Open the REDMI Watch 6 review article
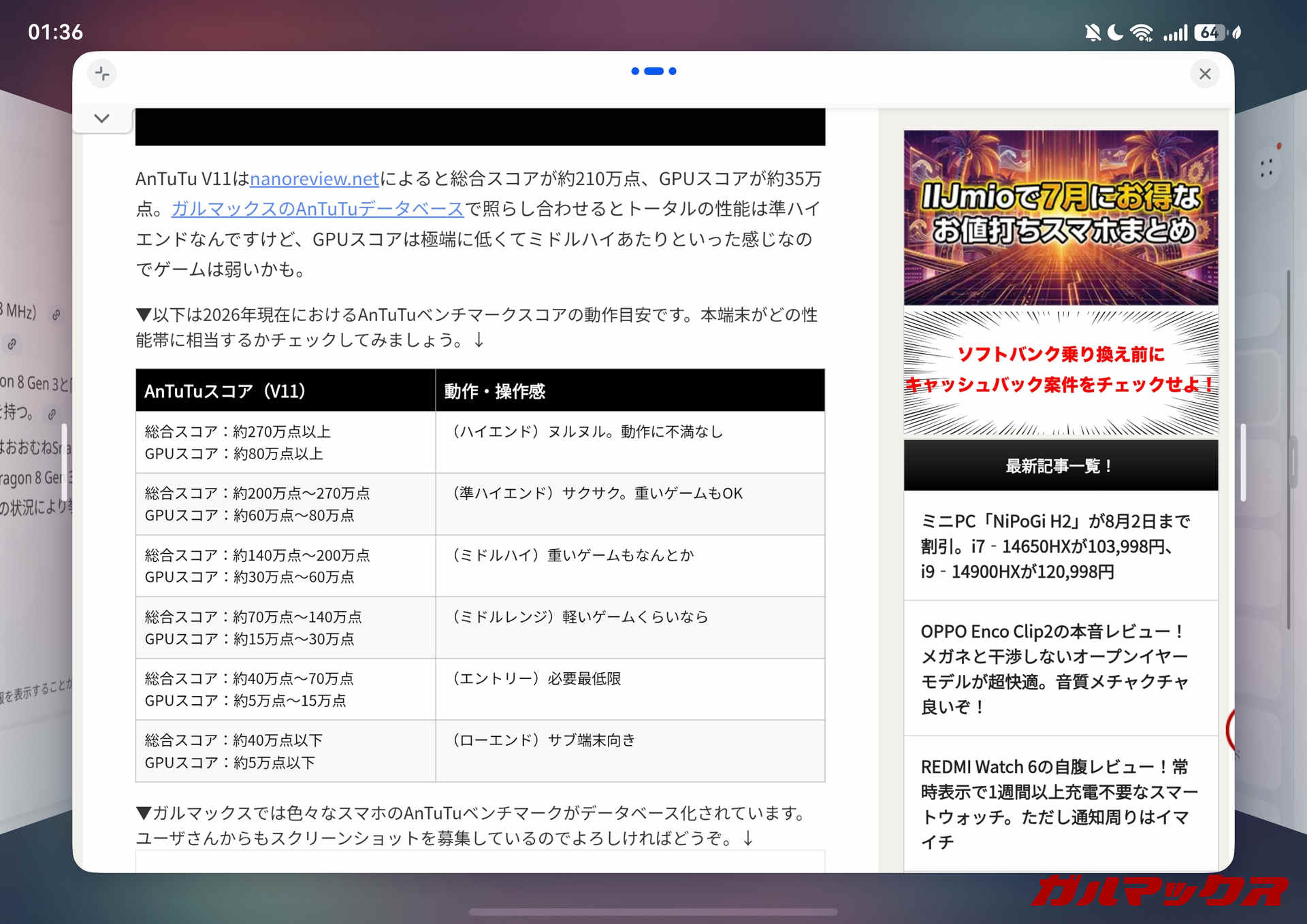The width and height of the screenshot is (1307, 924). pos(1061,804)
